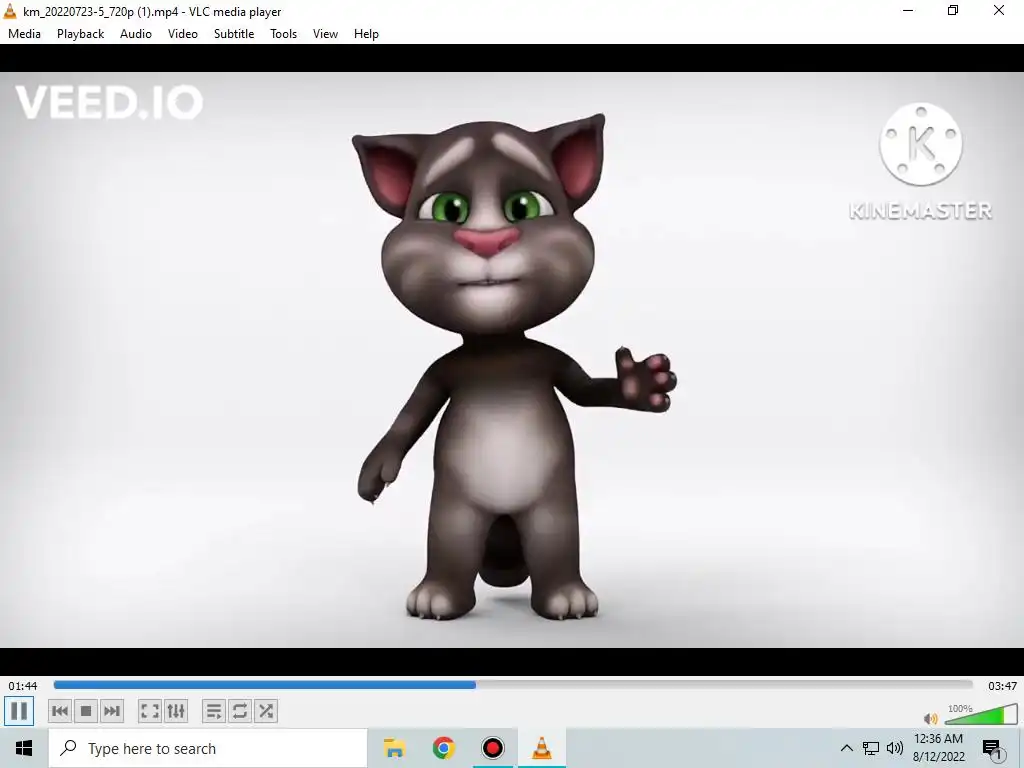Viewport: 1024px width, 768px height.
Task: Toggle fullscreen video mode
Action: coord(150,711)
